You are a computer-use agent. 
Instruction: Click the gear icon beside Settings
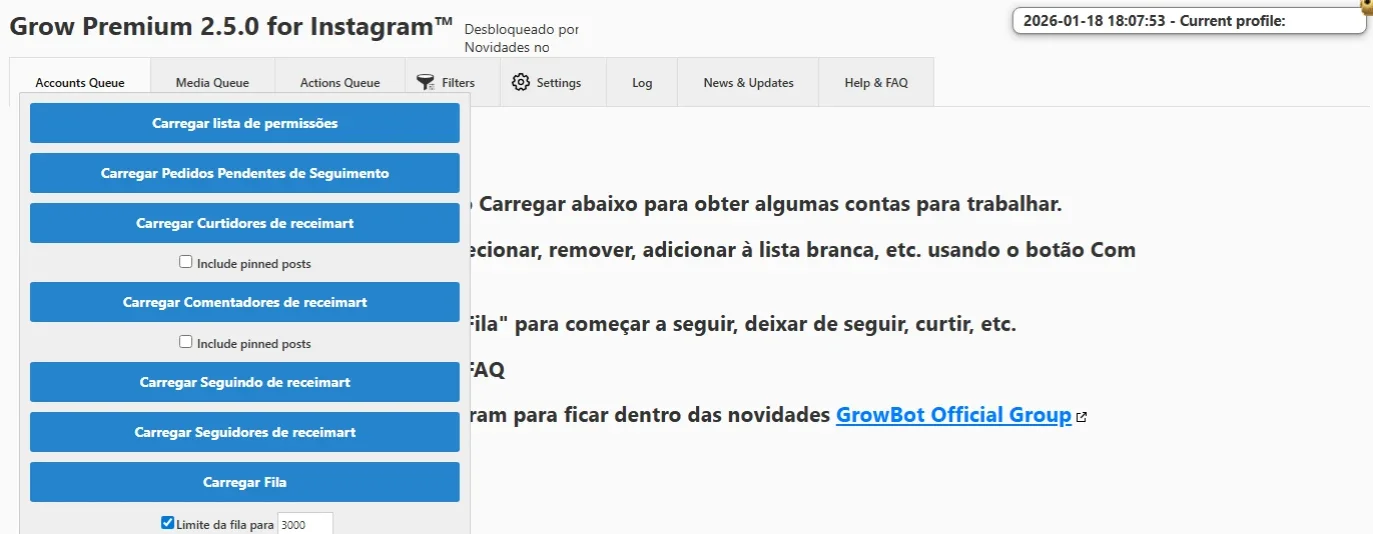[520, 82]
